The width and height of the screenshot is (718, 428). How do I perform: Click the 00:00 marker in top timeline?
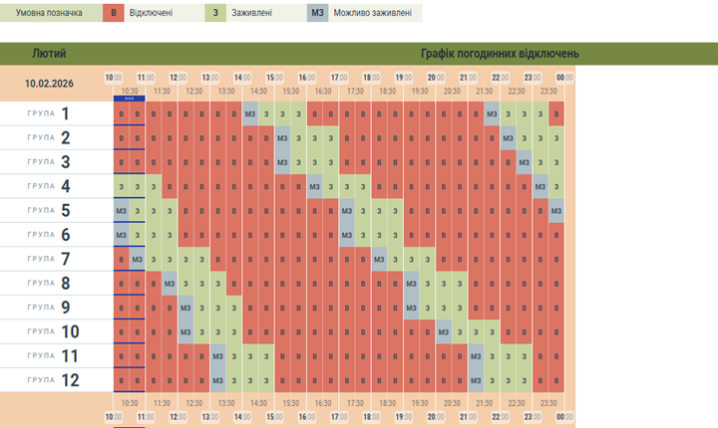[564, 77]
